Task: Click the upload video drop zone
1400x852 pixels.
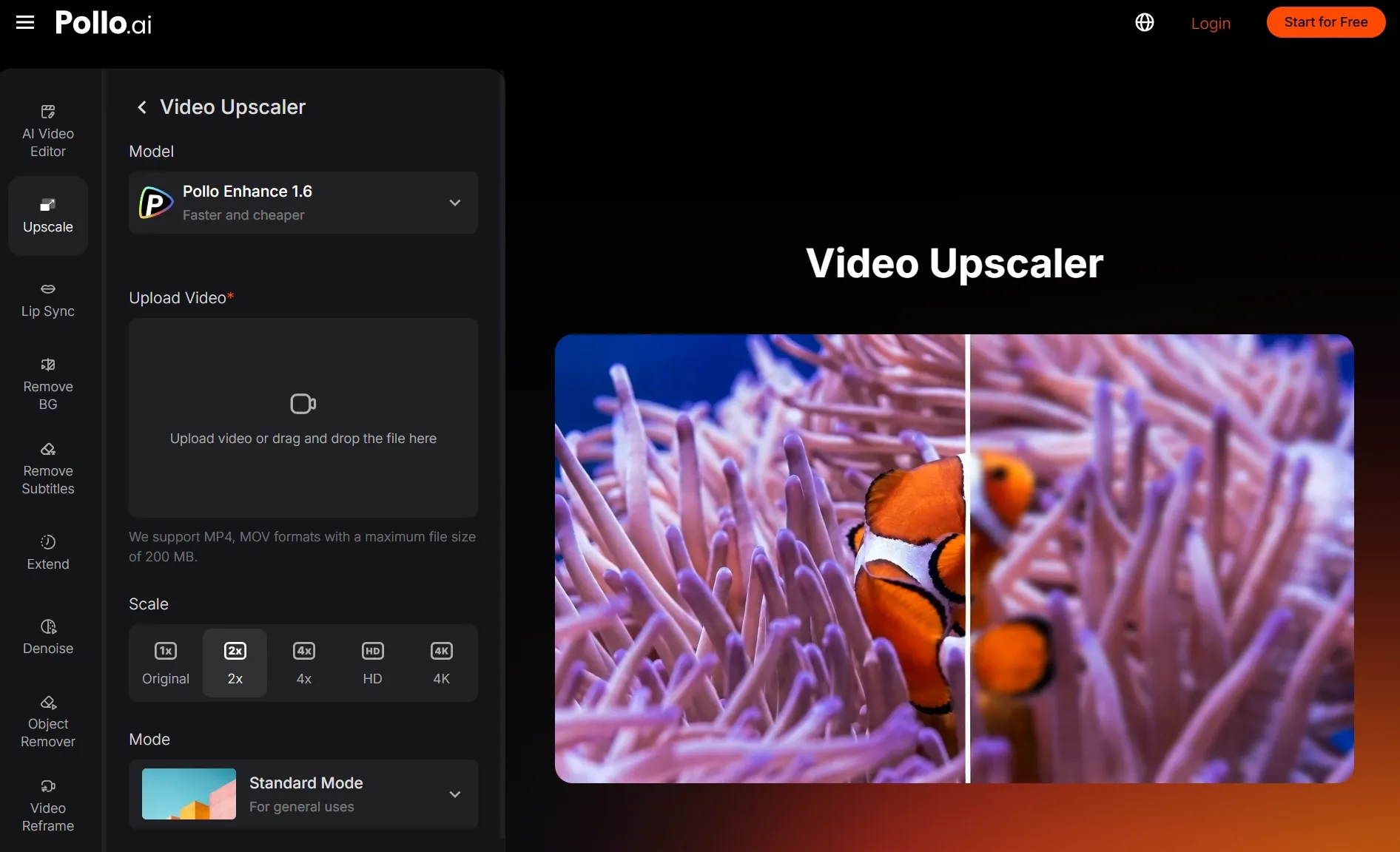Action: click(303, 418)
